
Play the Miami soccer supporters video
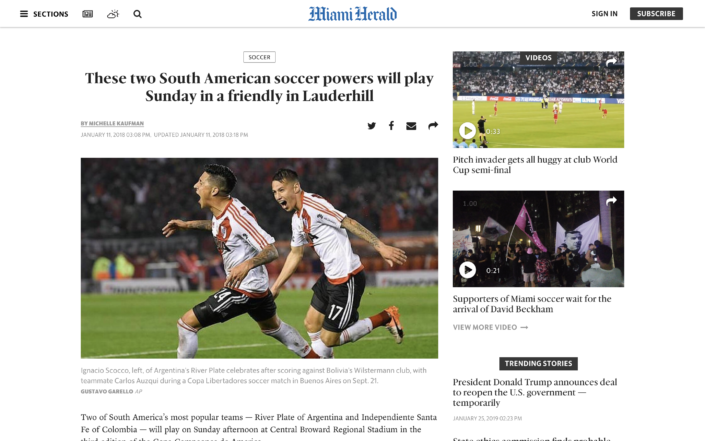pos(468,270)
